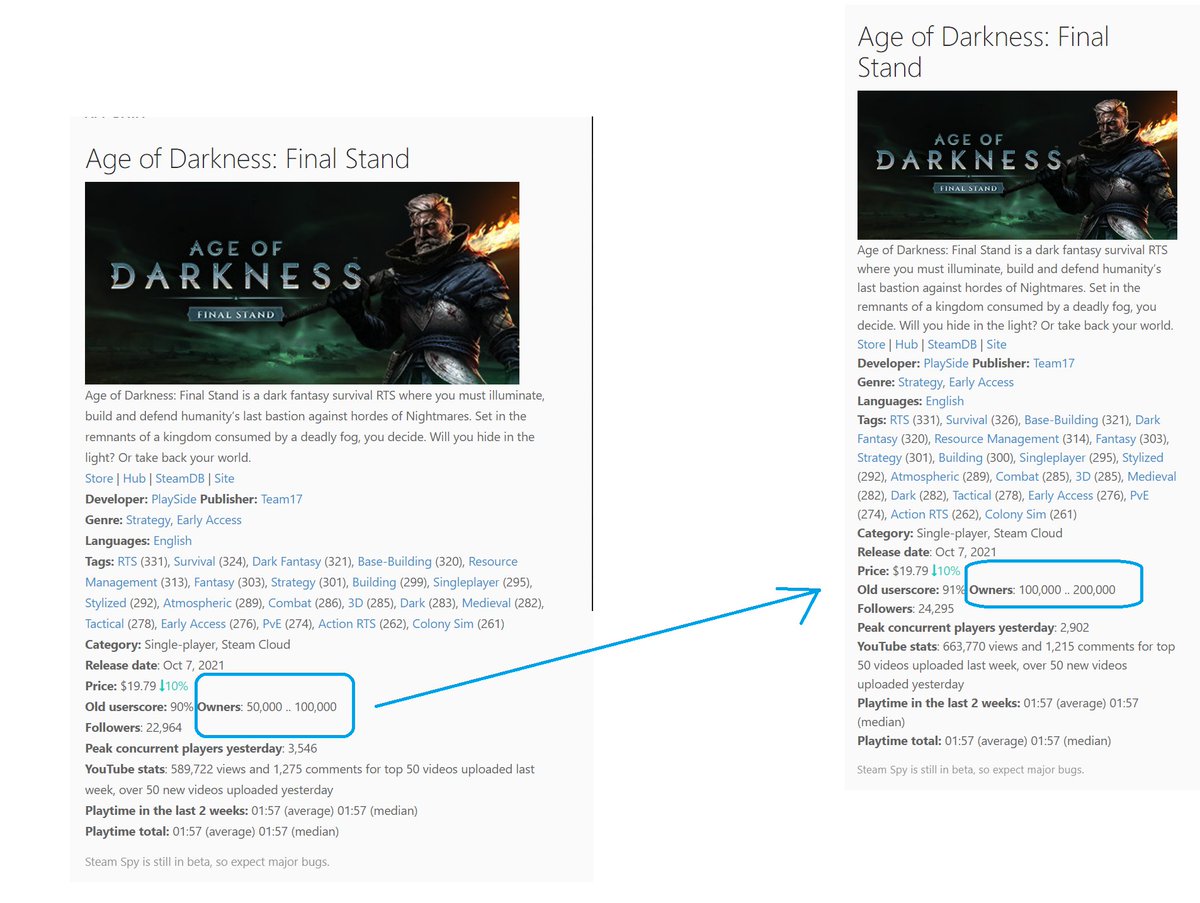Click the Singleplayer tag in right panel
Viewport: 1200px width, 903px height.
tap(1052, 458)
